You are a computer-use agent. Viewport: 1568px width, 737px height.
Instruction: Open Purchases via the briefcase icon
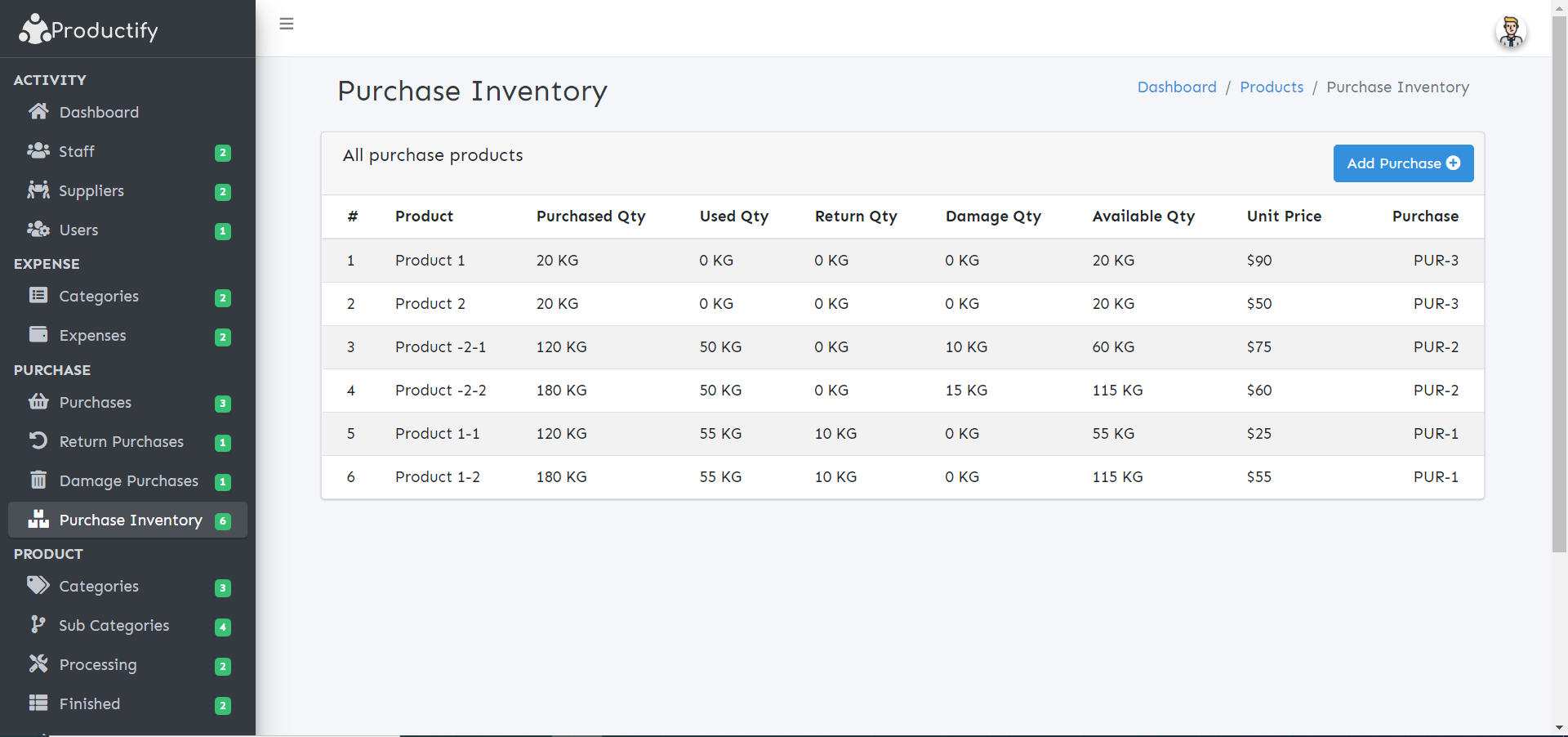[38, 401]
